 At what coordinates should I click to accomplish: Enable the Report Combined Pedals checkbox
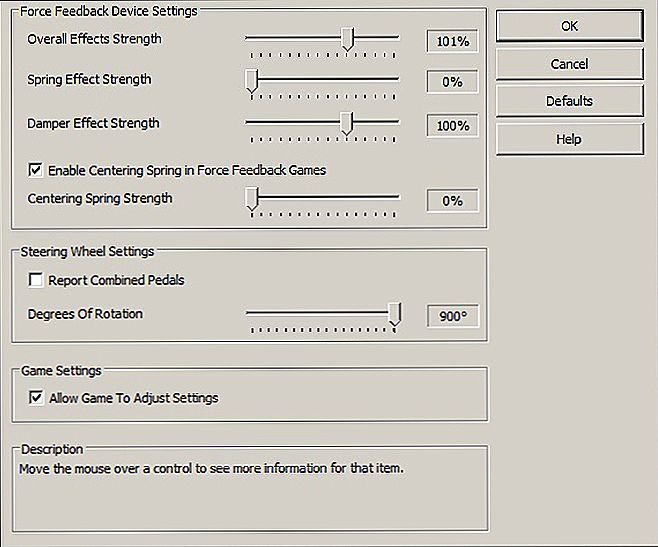tap(35, 280)
